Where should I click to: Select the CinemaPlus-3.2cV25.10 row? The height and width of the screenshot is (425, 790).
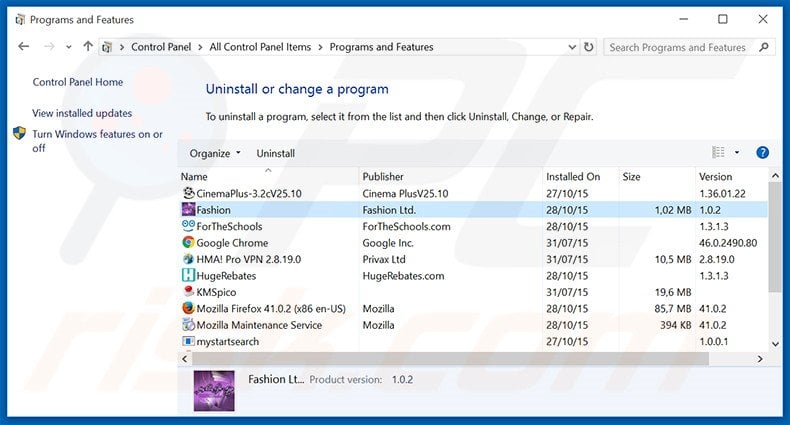pyautogui.click(x=474, y=193)
